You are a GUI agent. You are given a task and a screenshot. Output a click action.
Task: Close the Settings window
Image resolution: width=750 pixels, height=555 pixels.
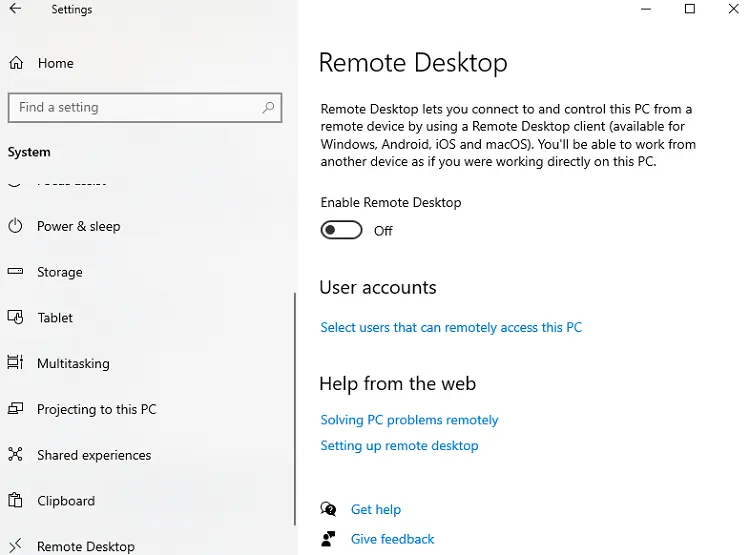(734, 9)
